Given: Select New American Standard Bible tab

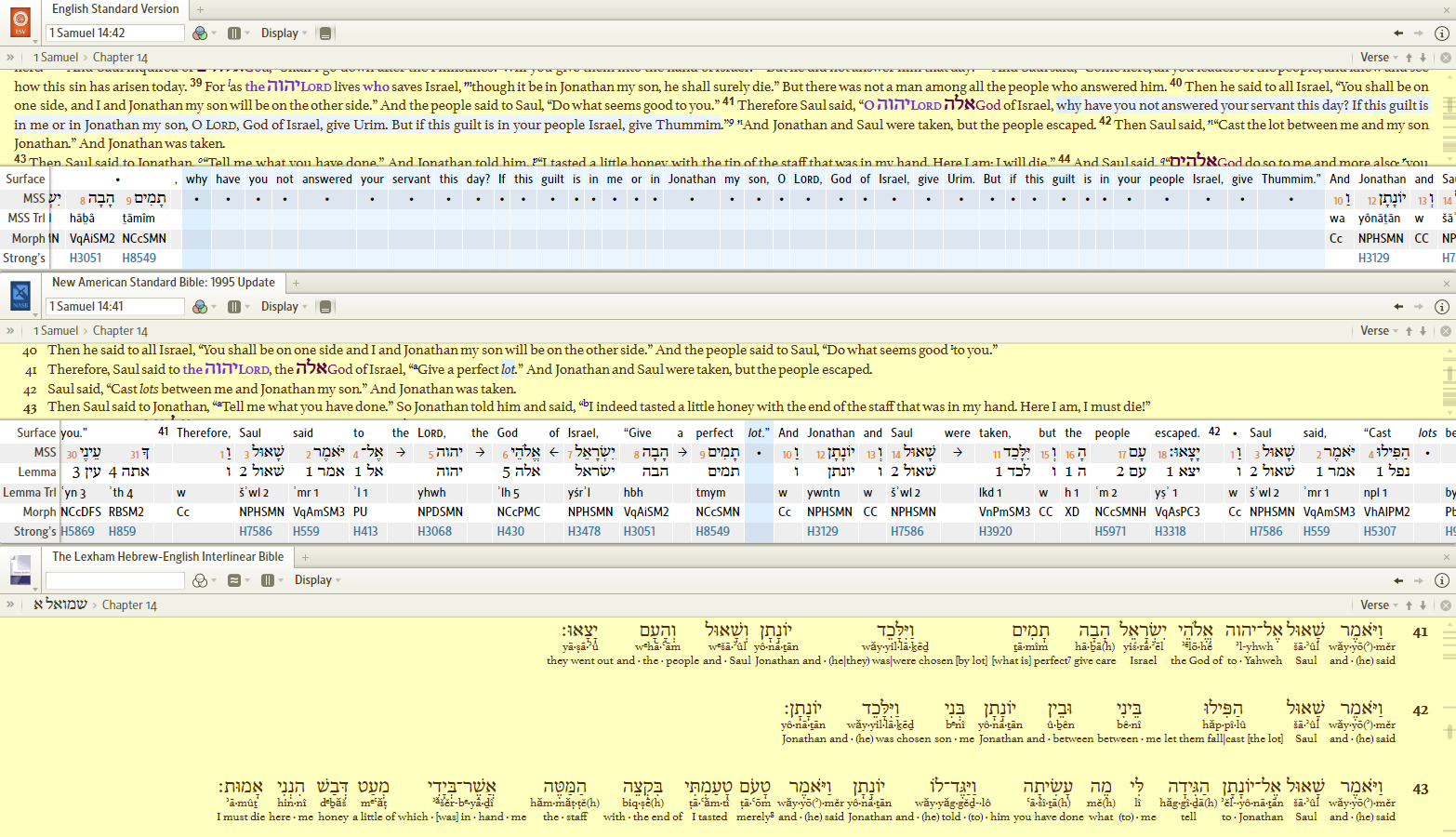Looking at the screenshot, I should [164, 283].
